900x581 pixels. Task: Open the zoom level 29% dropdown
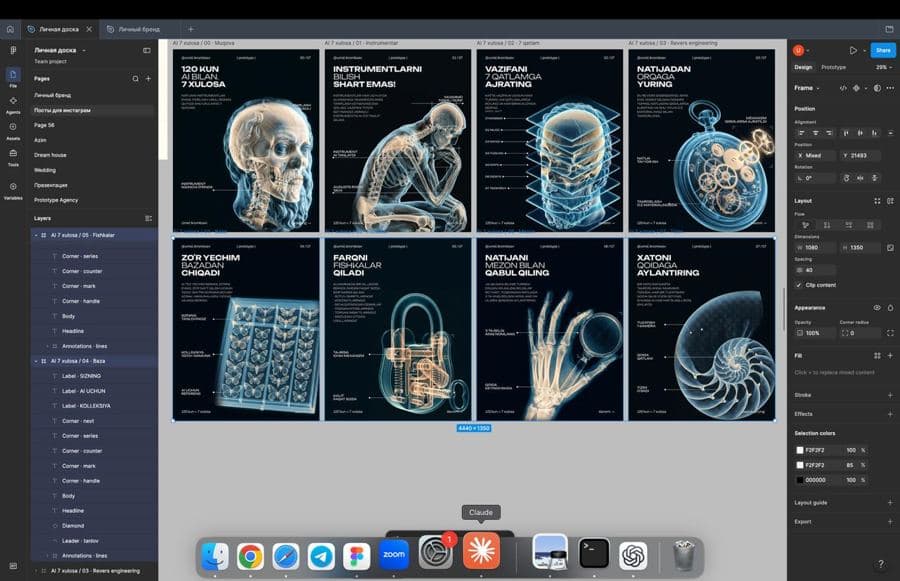[884, 67]
